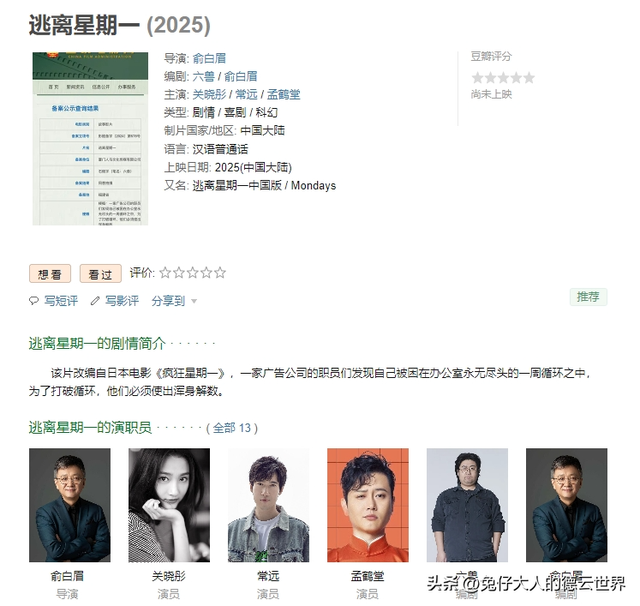Click the pencil icon beside 写影评
The image size is (640, 606).
[x=95, y=301]
